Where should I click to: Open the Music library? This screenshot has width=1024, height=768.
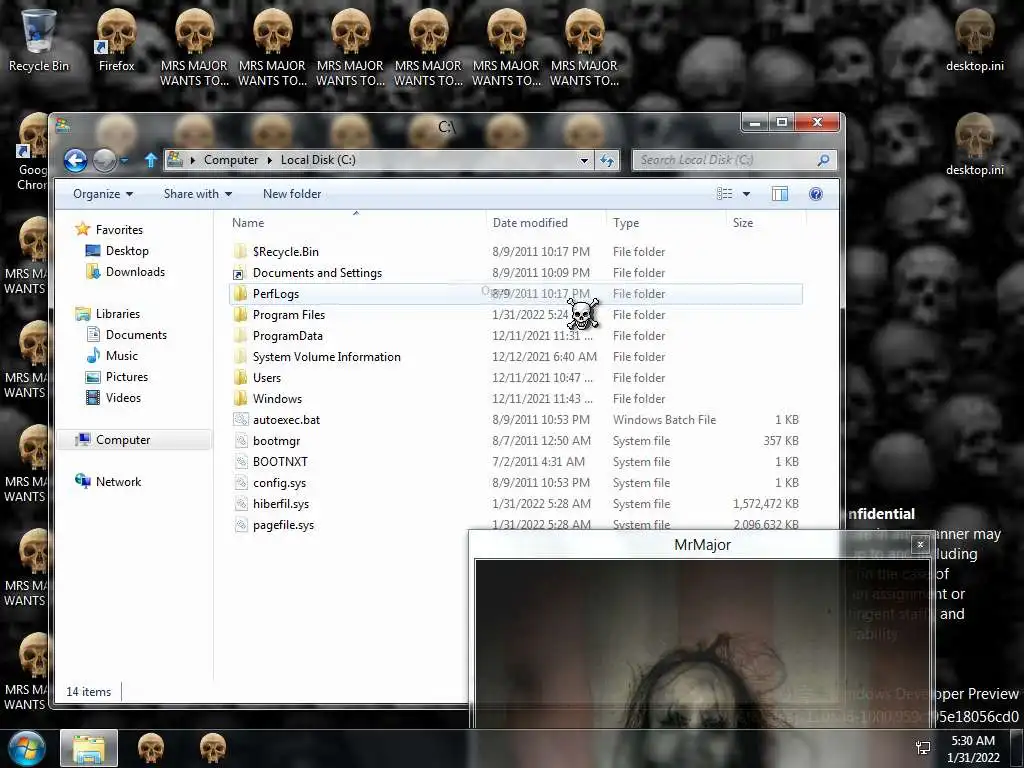click(121, 356)
